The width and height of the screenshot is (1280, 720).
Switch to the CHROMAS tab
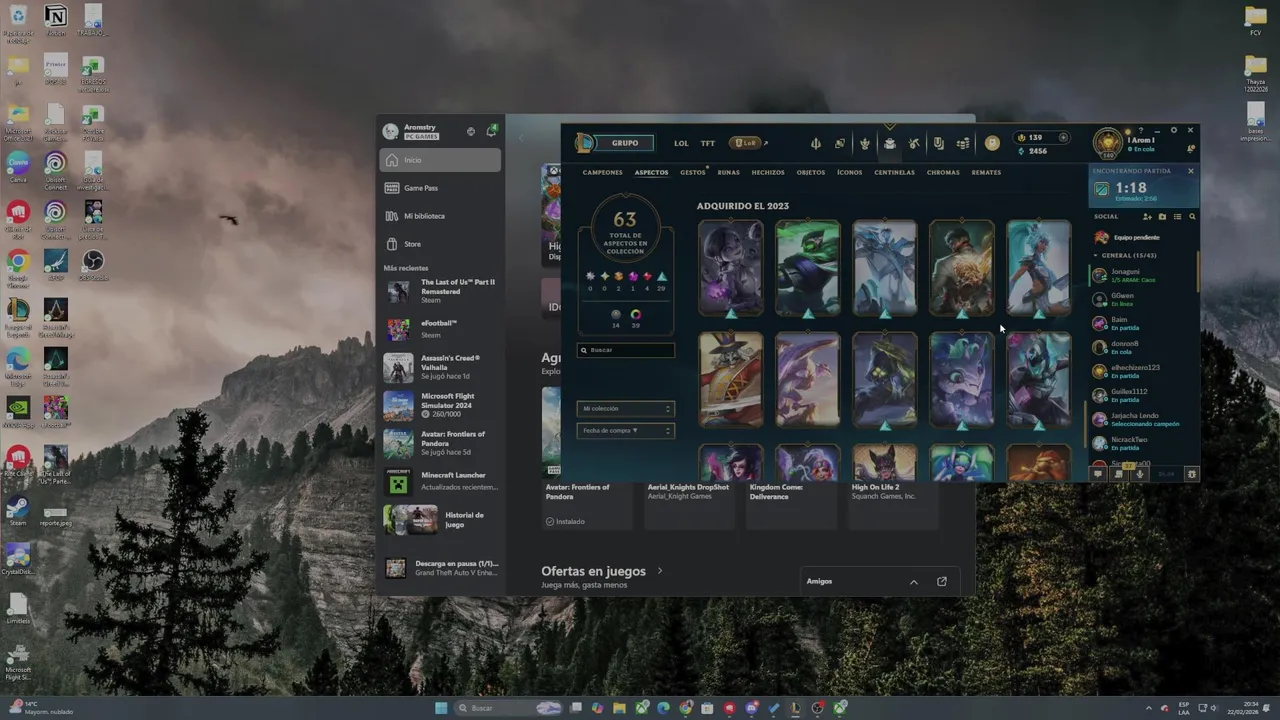point(943,172)
